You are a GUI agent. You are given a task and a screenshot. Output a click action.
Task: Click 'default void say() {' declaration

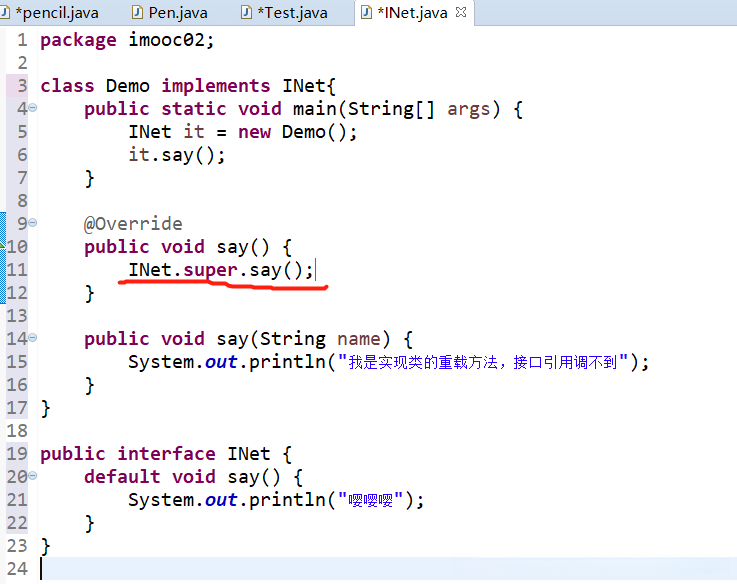tap(193, 477)
